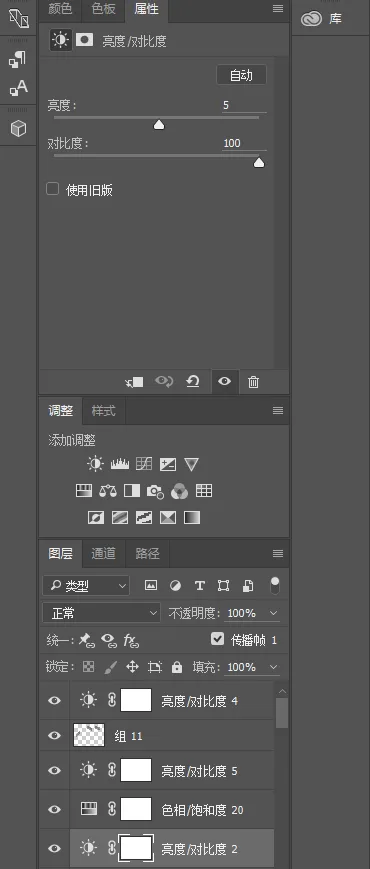The width and height of the screenshot is (370, 869).
Task: Hide the 组 11 layer
Action: pos(54,735)
